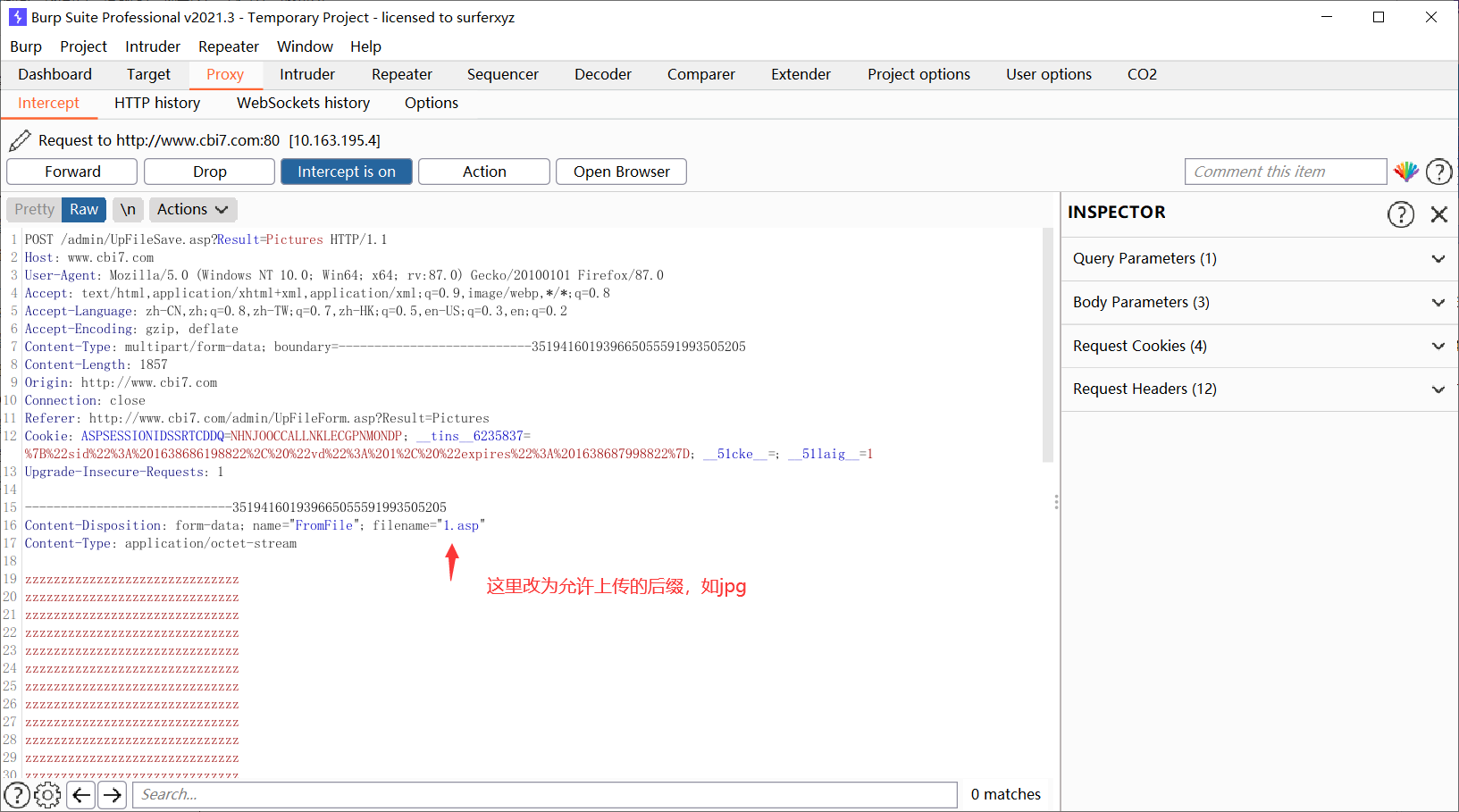Switch to Sequencer tab
Viewport: 1459px width, 812px height.
point(503,74)
